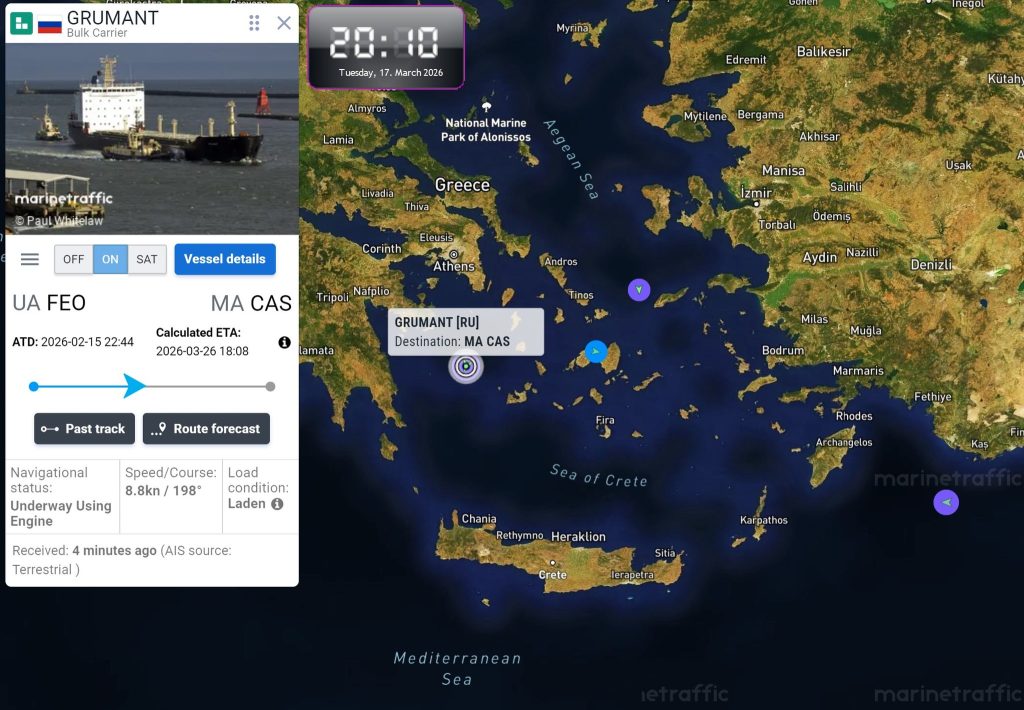1024x710 pixels.
Task: Click the drag handle dots in the vessel panel header
Action: click(x=254, y=24)
